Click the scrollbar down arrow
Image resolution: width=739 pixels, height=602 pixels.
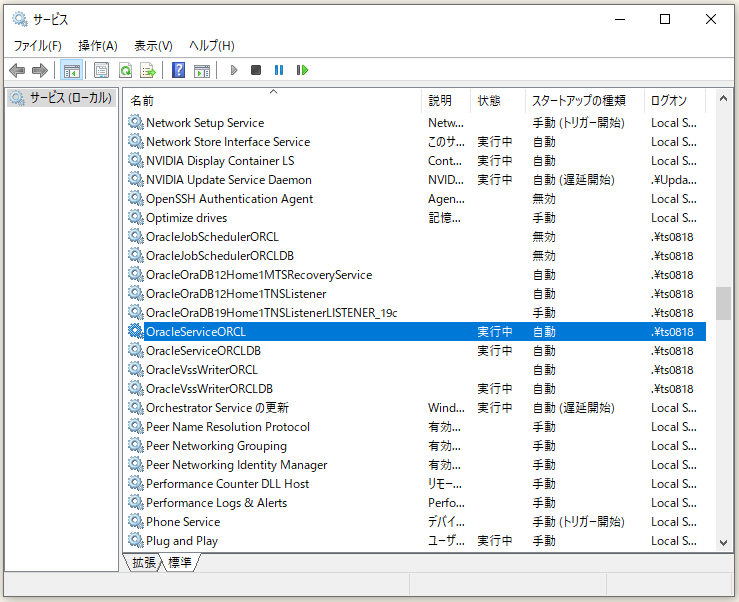[723, 543]
